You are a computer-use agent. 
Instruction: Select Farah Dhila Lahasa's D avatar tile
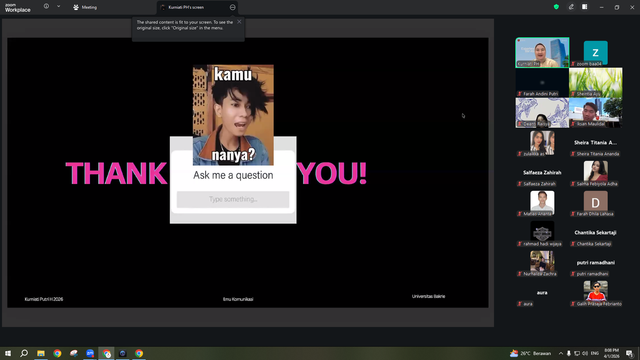click(596, 203)
